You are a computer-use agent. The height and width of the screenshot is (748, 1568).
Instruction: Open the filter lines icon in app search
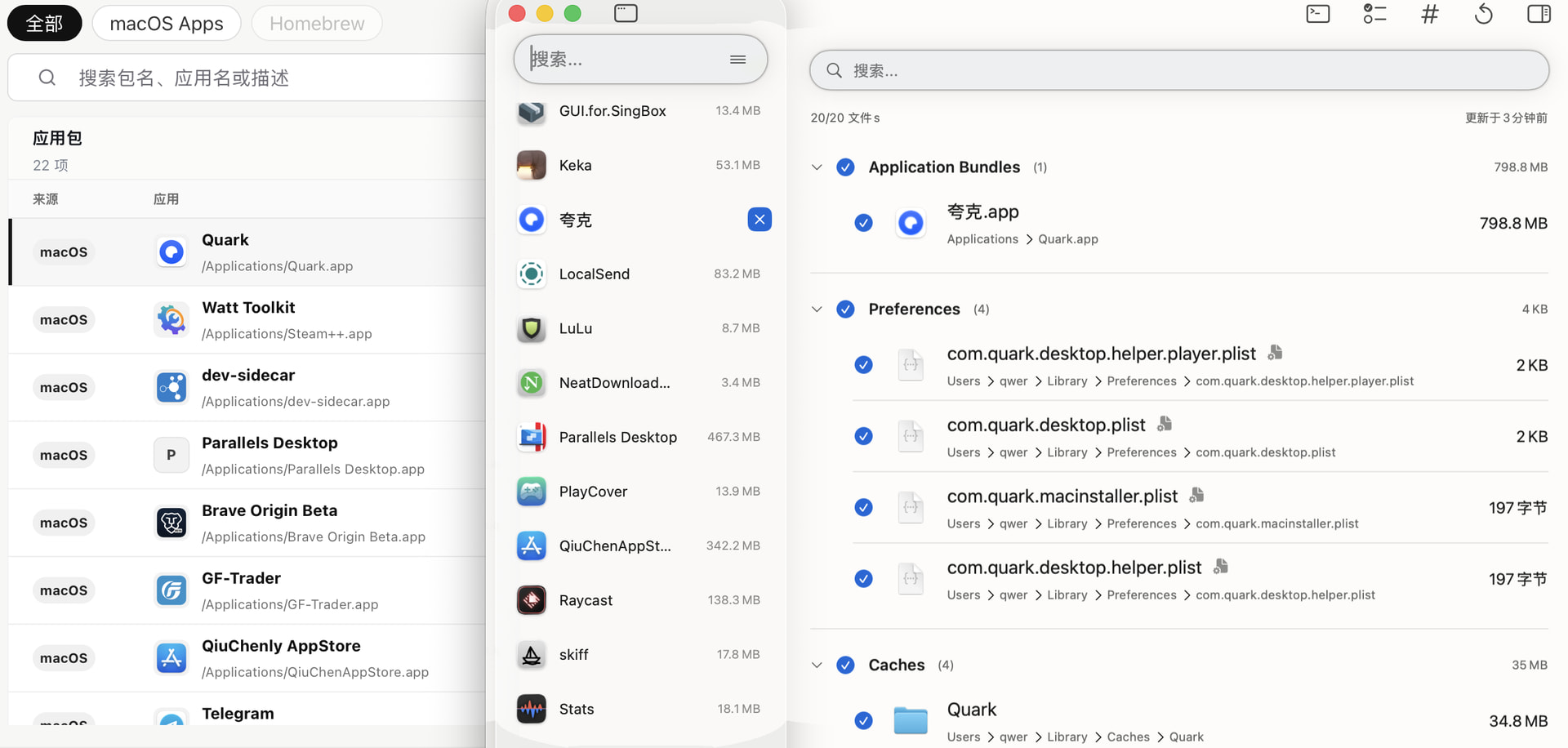(738, 59)
